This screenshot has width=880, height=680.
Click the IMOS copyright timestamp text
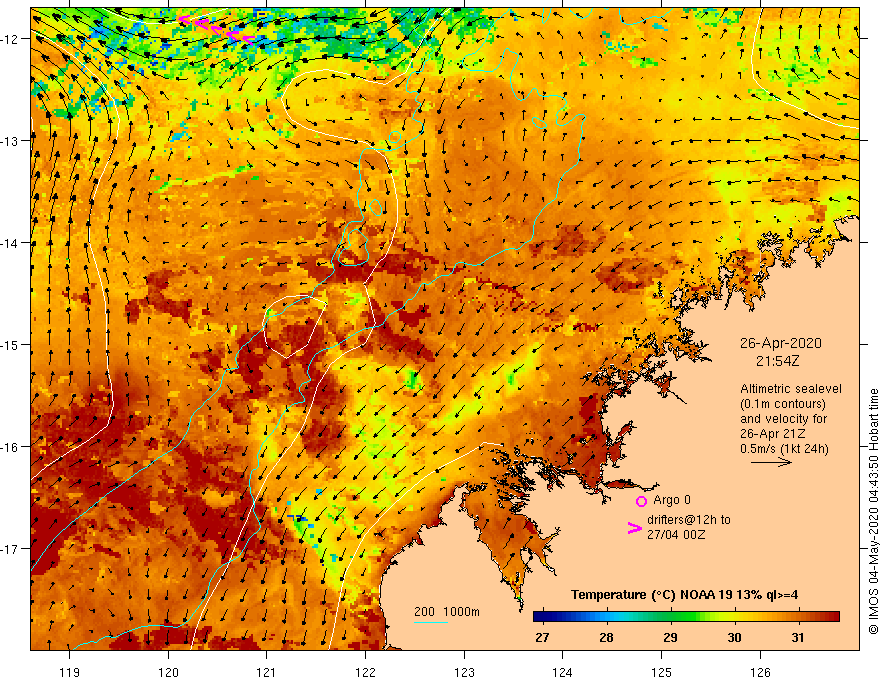873,511
